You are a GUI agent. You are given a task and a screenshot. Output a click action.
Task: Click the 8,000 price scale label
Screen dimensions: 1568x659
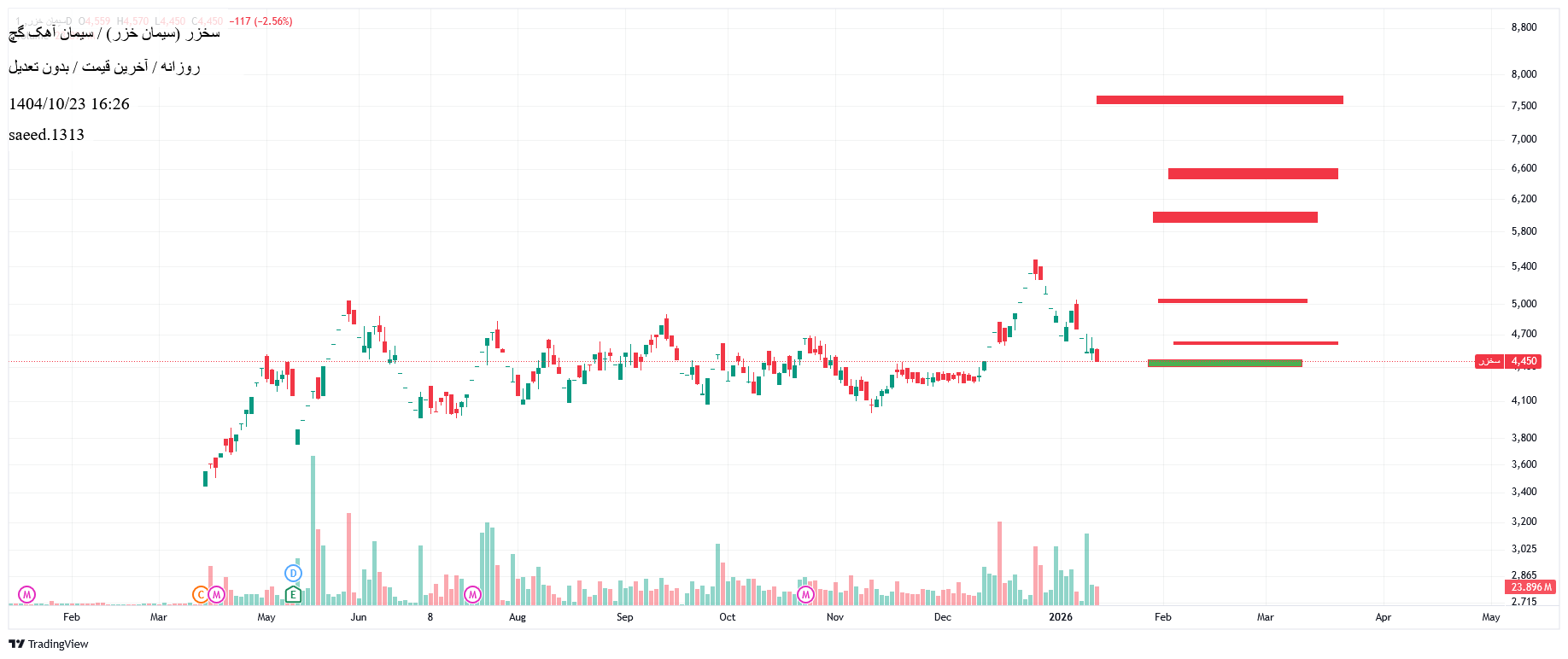pyautogui.click(x=1524, y=74)
